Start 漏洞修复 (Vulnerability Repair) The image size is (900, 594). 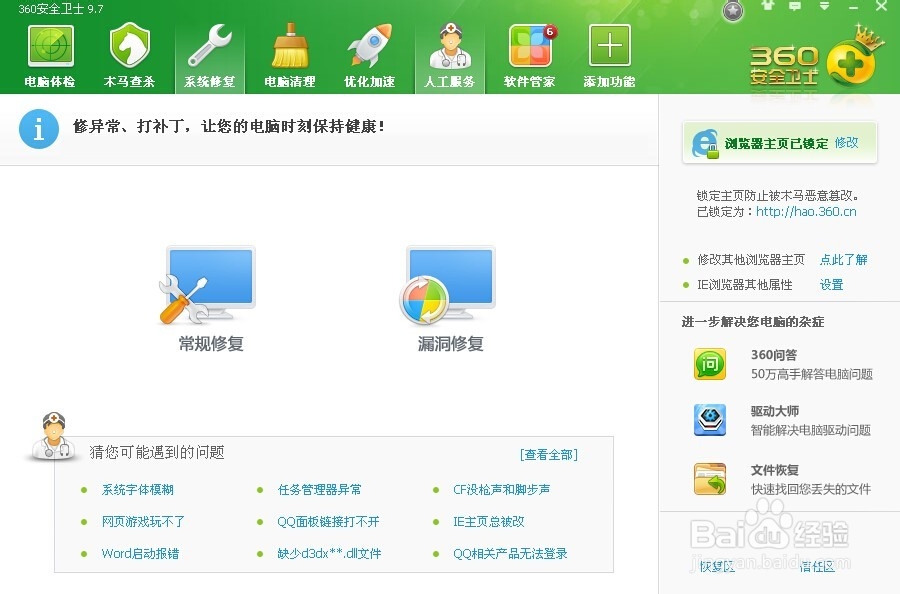tap(448, 290)
